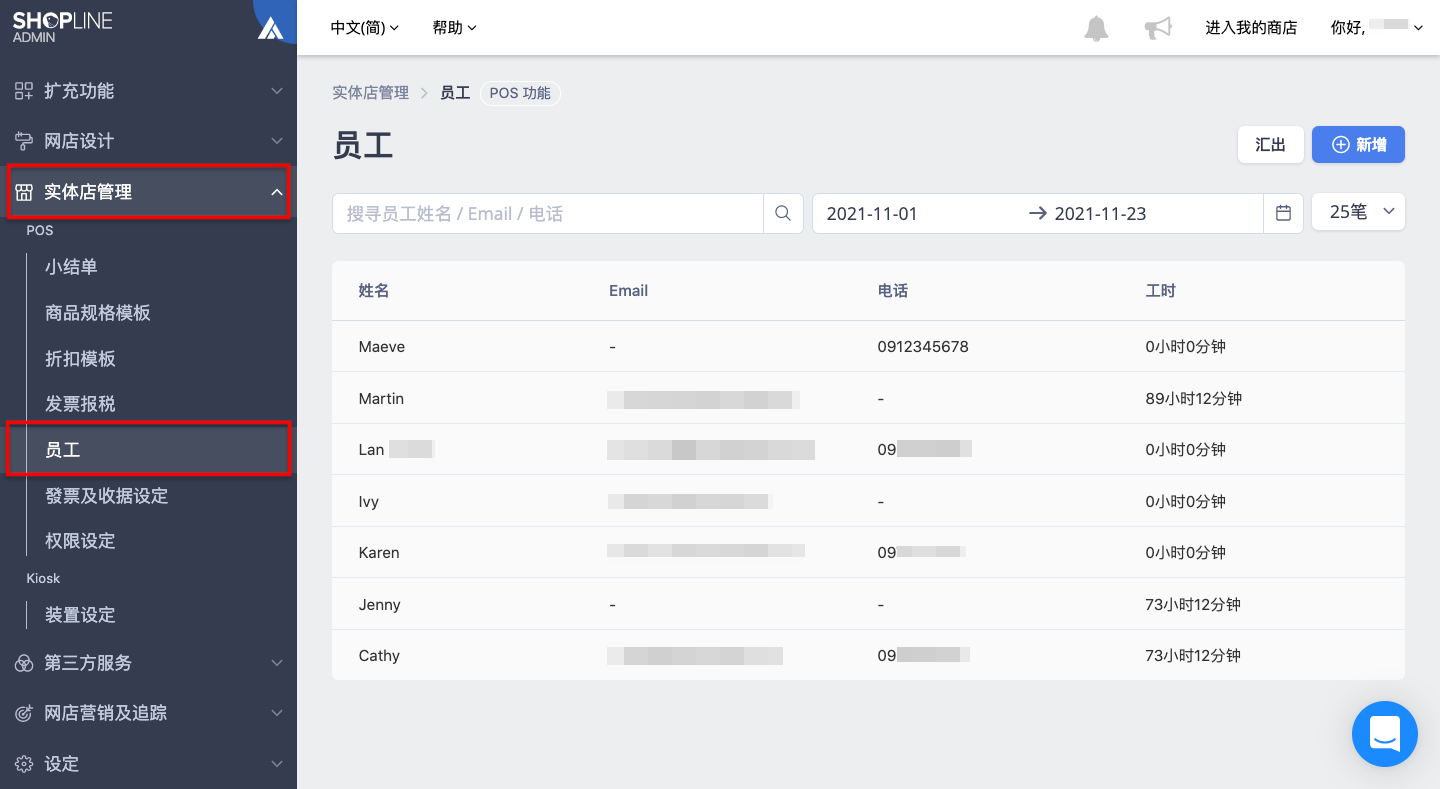The image size is (1440, 789).
Task: Click the SHOPLINE Admin logo
Action: coord(62,27)
